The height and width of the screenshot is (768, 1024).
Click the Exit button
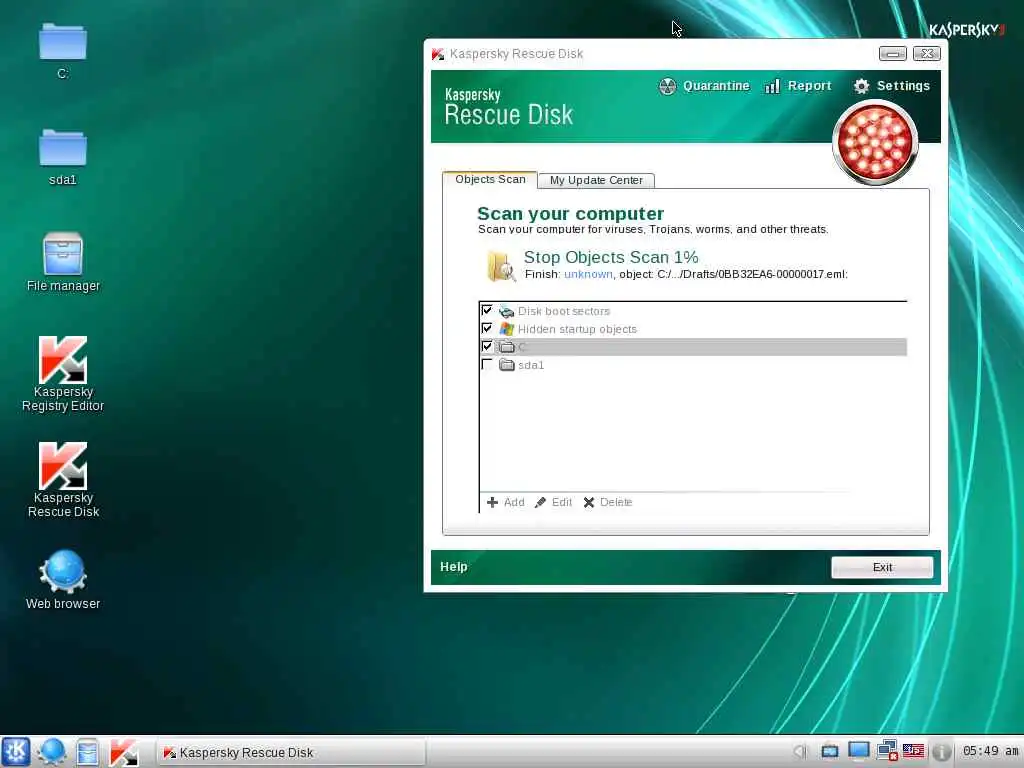point(882,568)
